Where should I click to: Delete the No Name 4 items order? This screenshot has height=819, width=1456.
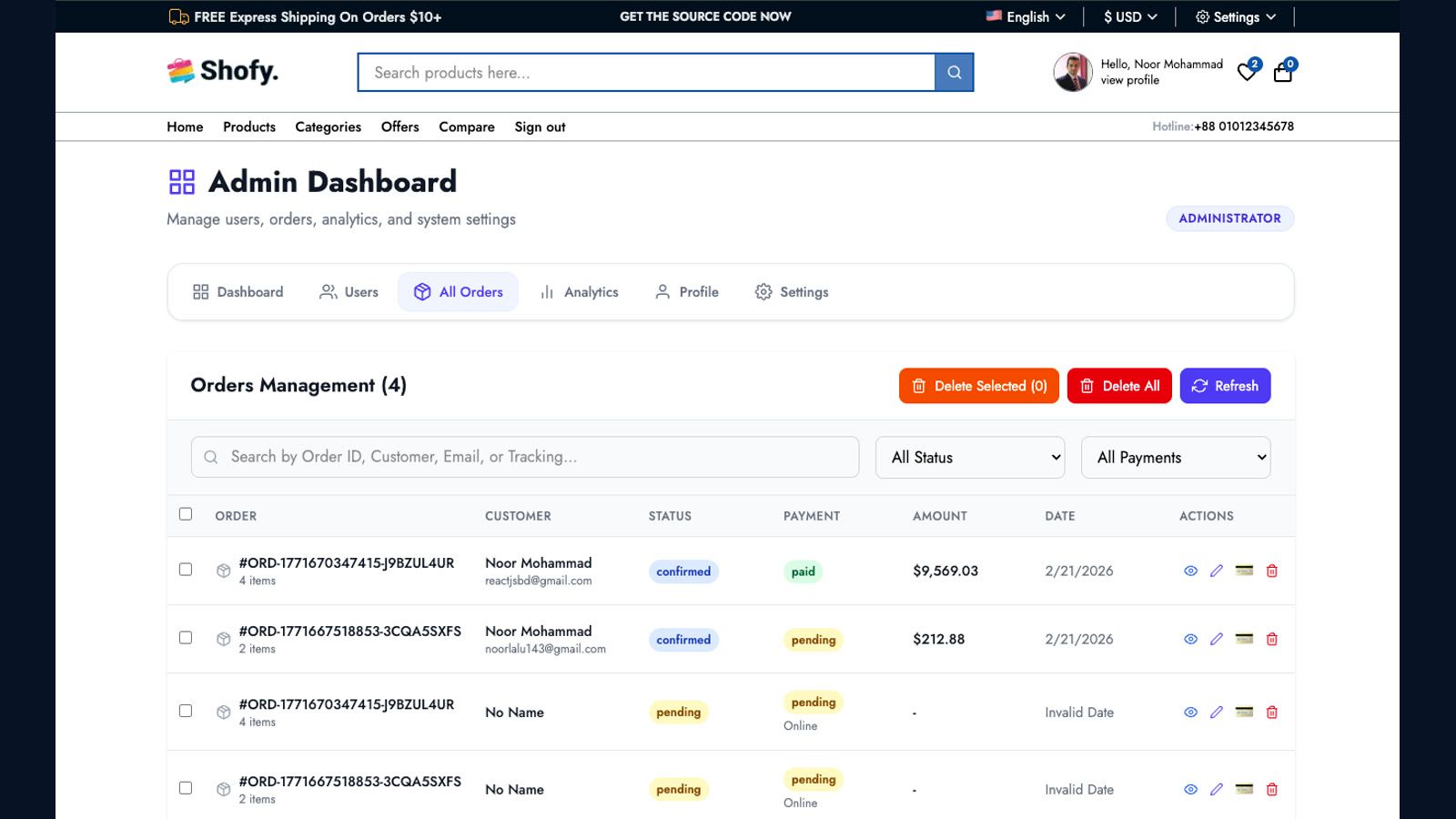[1272, 713]
